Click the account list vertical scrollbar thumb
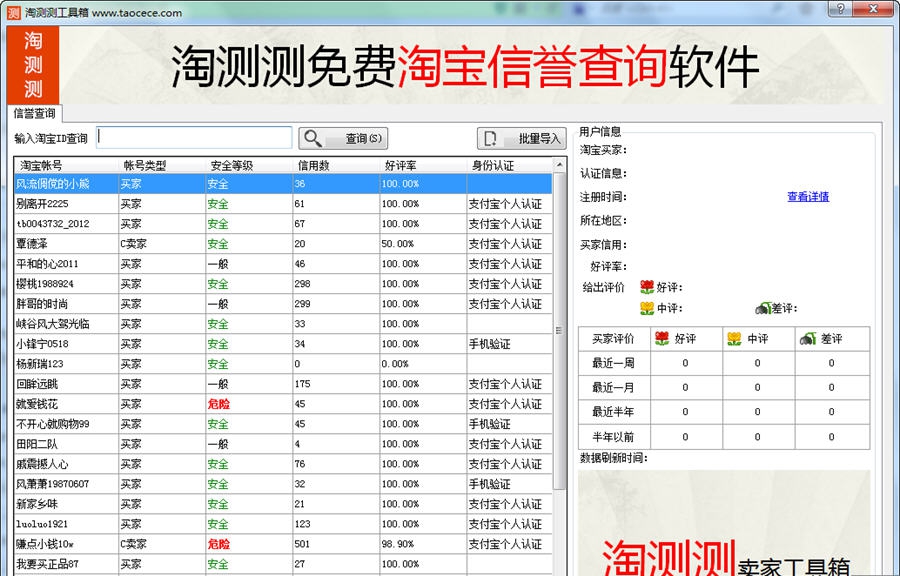 pyautogui.click(x=559, y=330)
